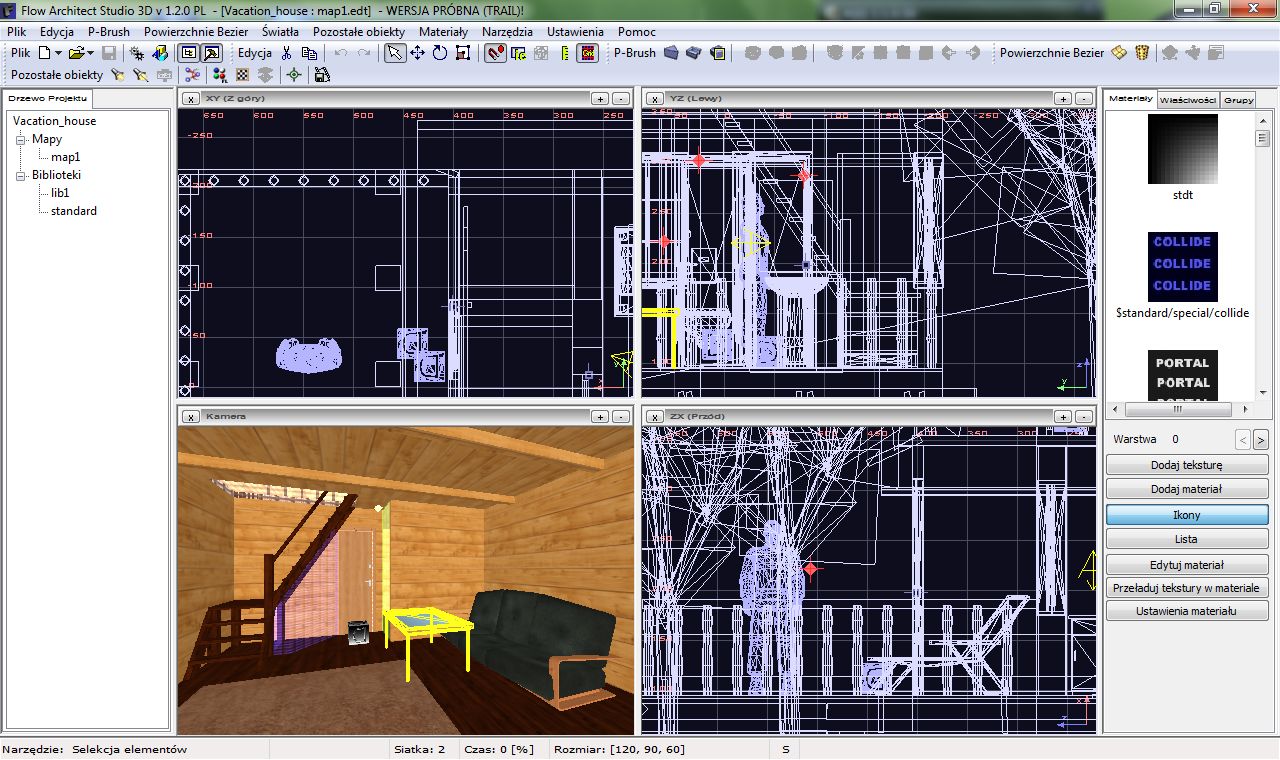Click the Dodaj teksturę button
1280x760 pixels.
[1187, 465]
